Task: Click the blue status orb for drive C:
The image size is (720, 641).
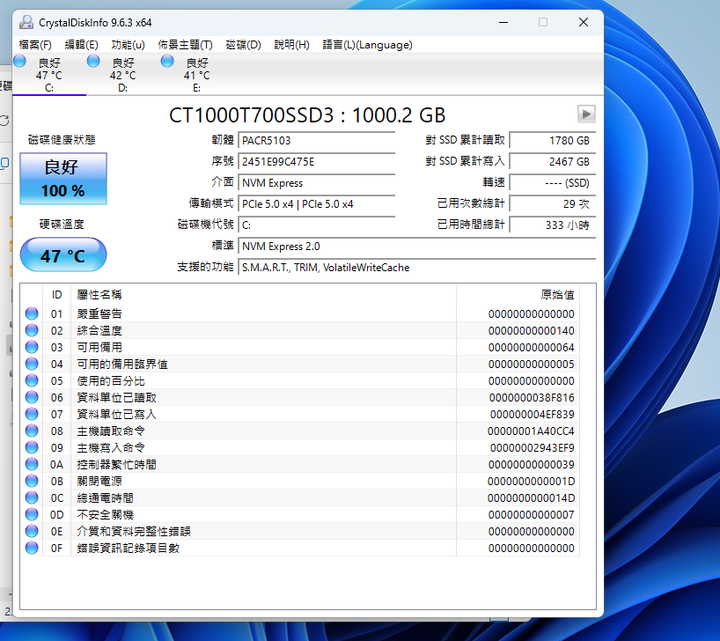Action: [20, 61]
